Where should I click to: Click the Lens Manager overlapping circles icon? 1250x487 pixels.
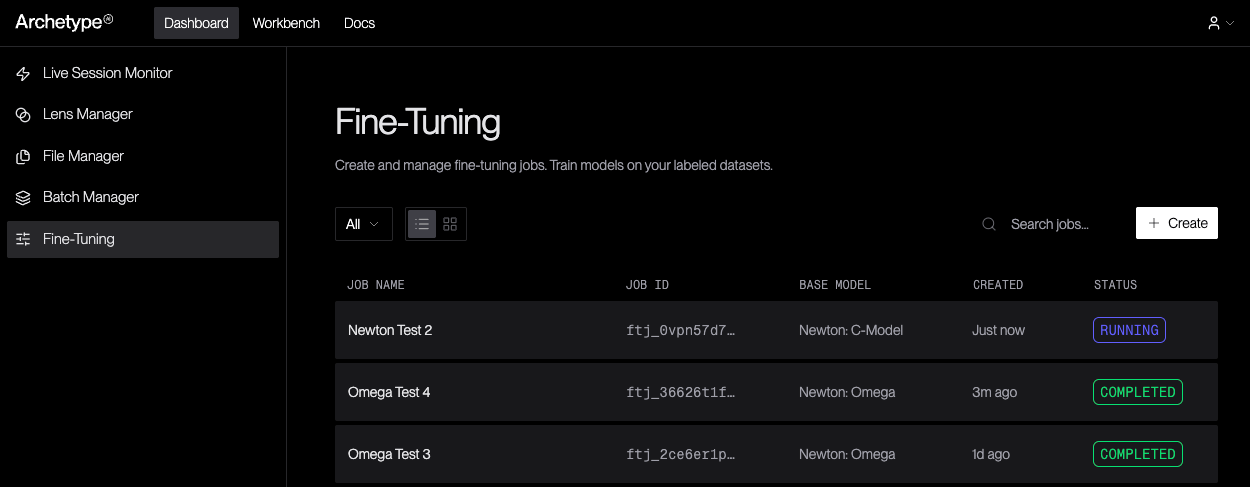coord(24,115)
